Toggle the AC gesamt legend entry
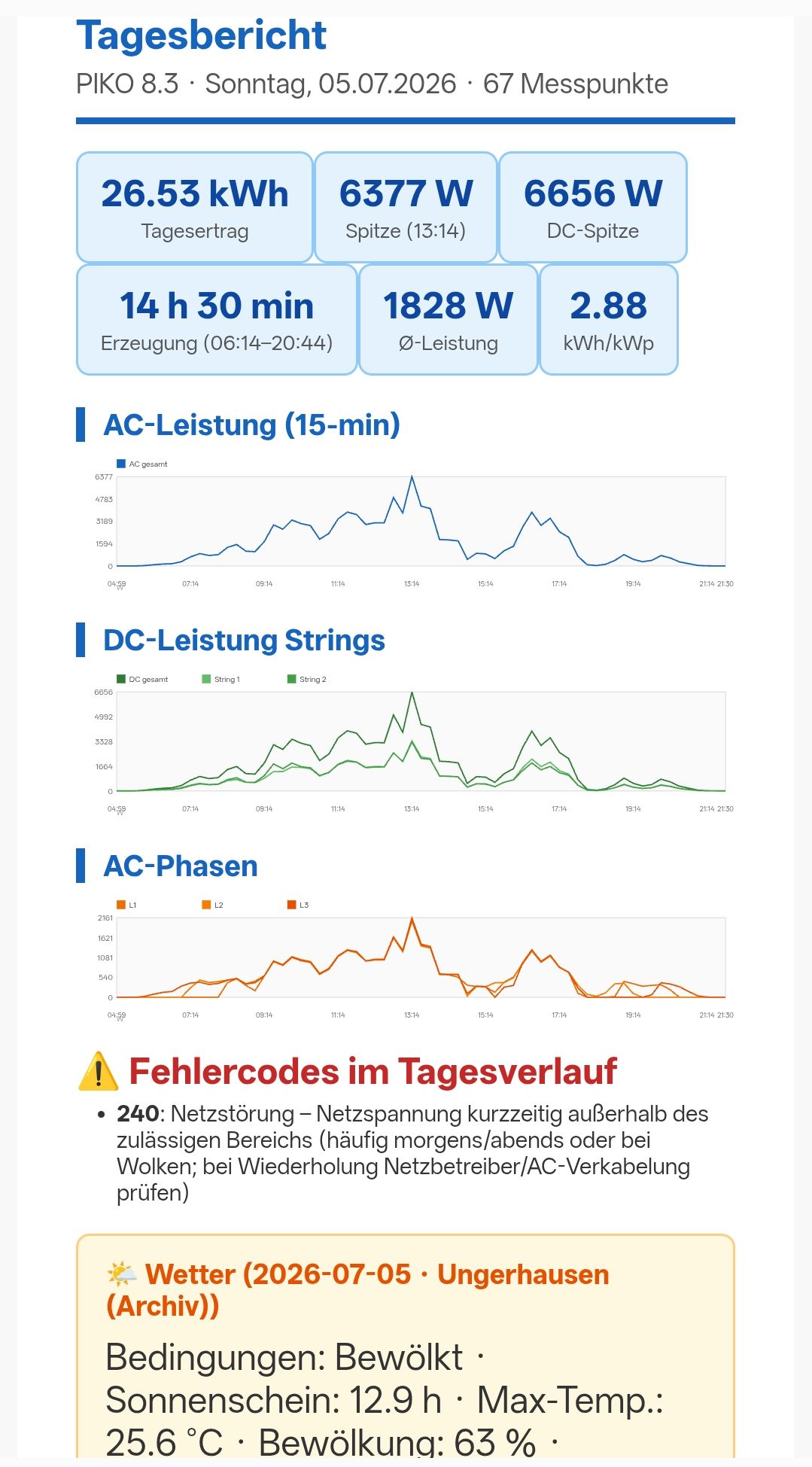 pyautogui.click(x=142, y=464)
